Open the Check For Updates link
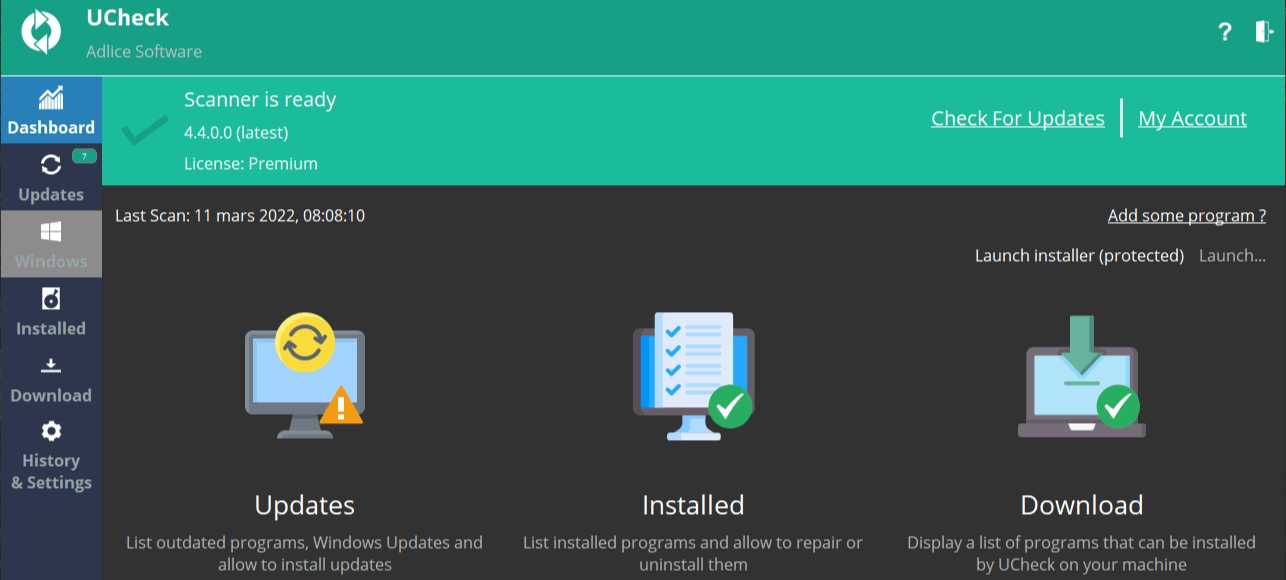 [x=1017, y=118]
